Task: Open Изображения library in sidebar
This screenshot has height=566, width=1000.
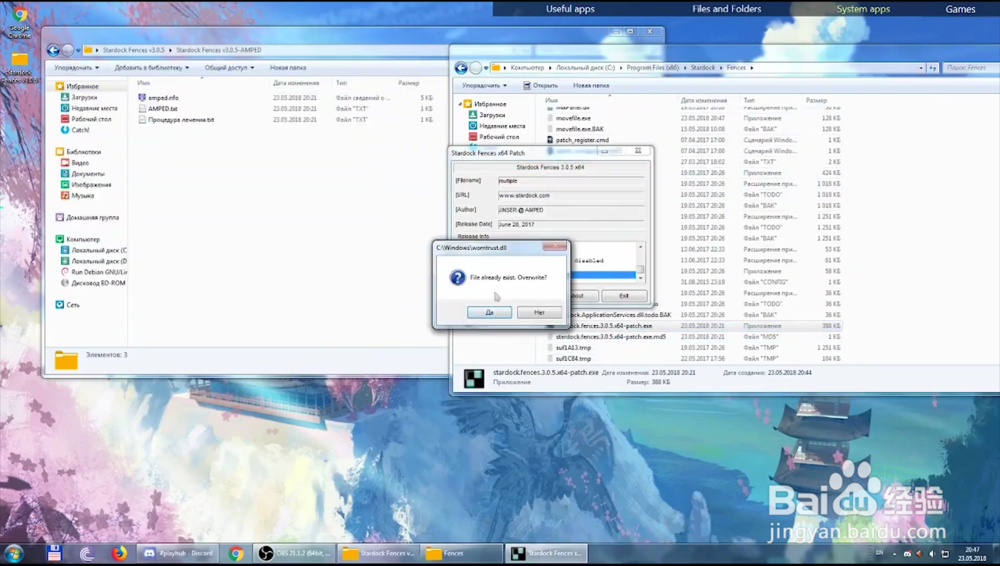Action: 91,184
